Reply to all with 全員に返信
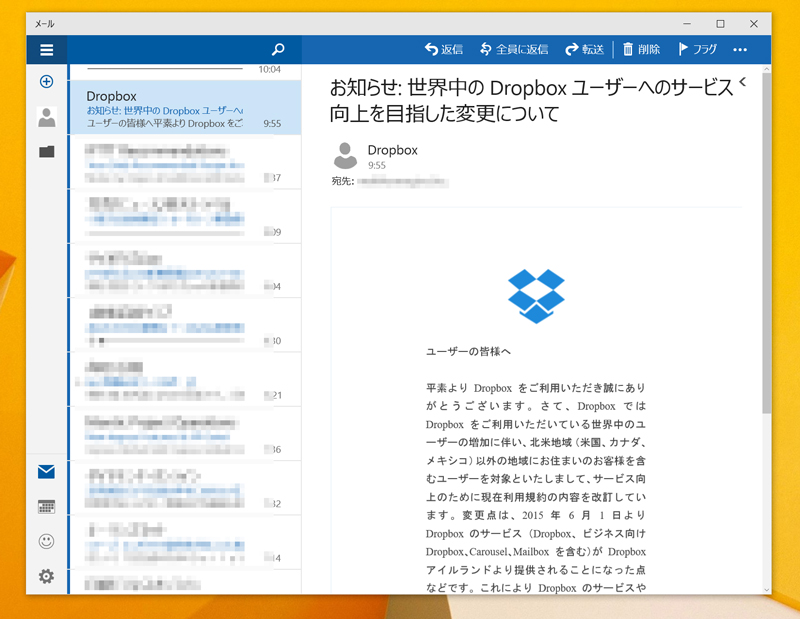 pos(514,49)
